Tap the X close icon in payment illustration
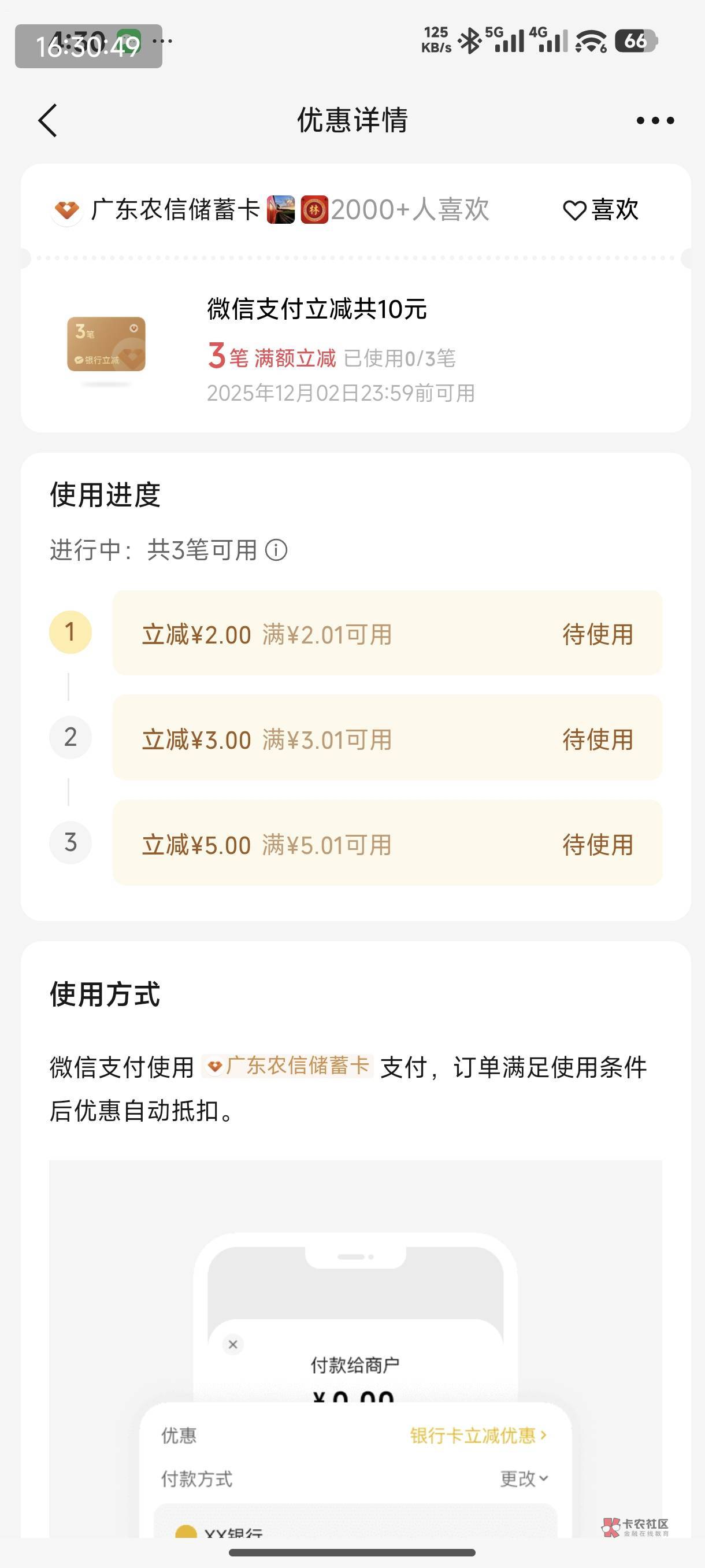Viewport: 705px width, 1568px height. click(232, 1344)
